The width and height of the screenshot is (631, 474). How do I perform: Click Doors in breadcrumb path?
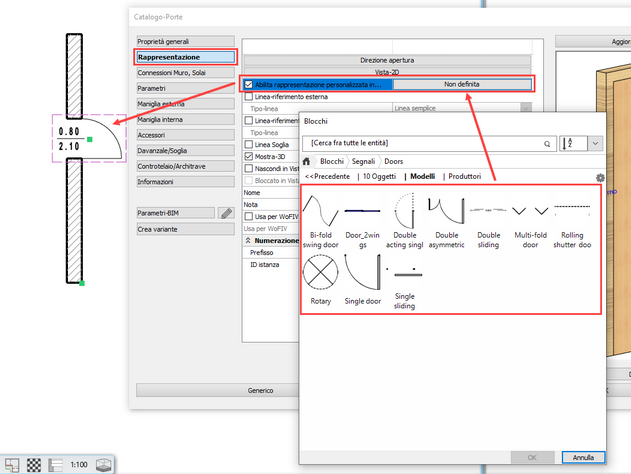tap(394, 161)
